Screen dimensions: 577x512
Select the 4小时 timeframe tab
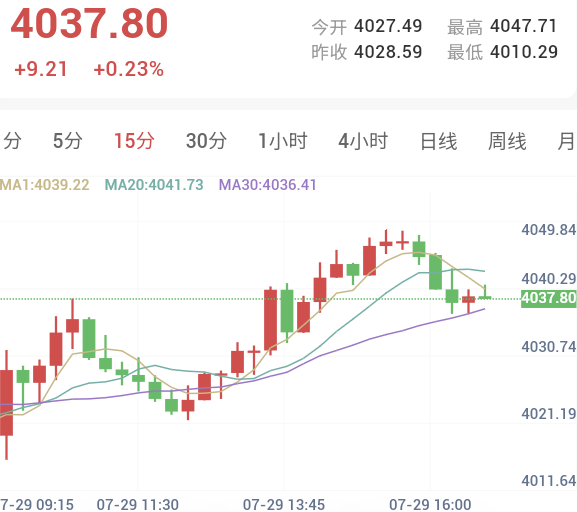363,141
